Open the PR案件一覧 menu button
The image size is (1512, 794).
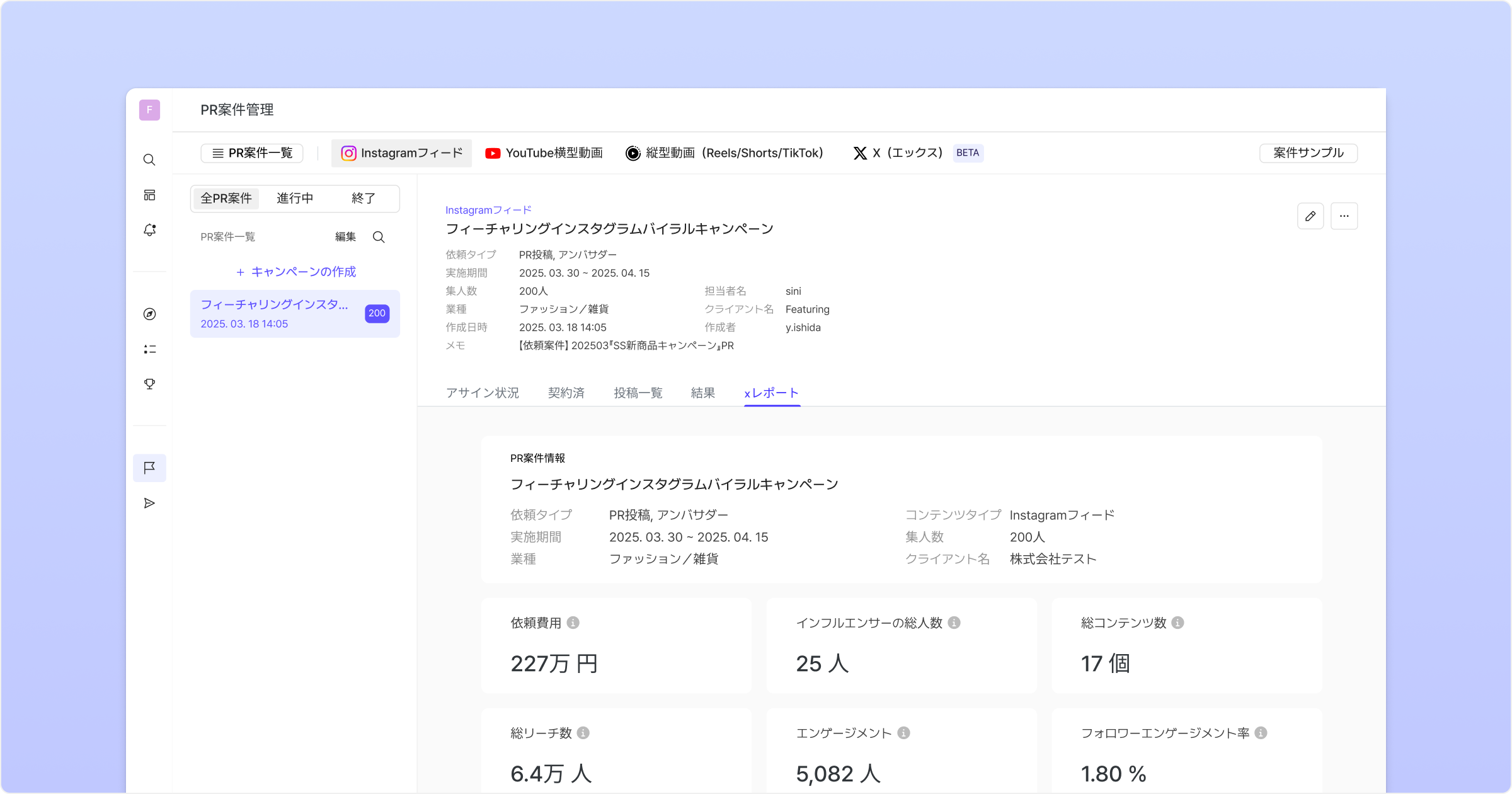pyautogui.click(x=252, y=153)
